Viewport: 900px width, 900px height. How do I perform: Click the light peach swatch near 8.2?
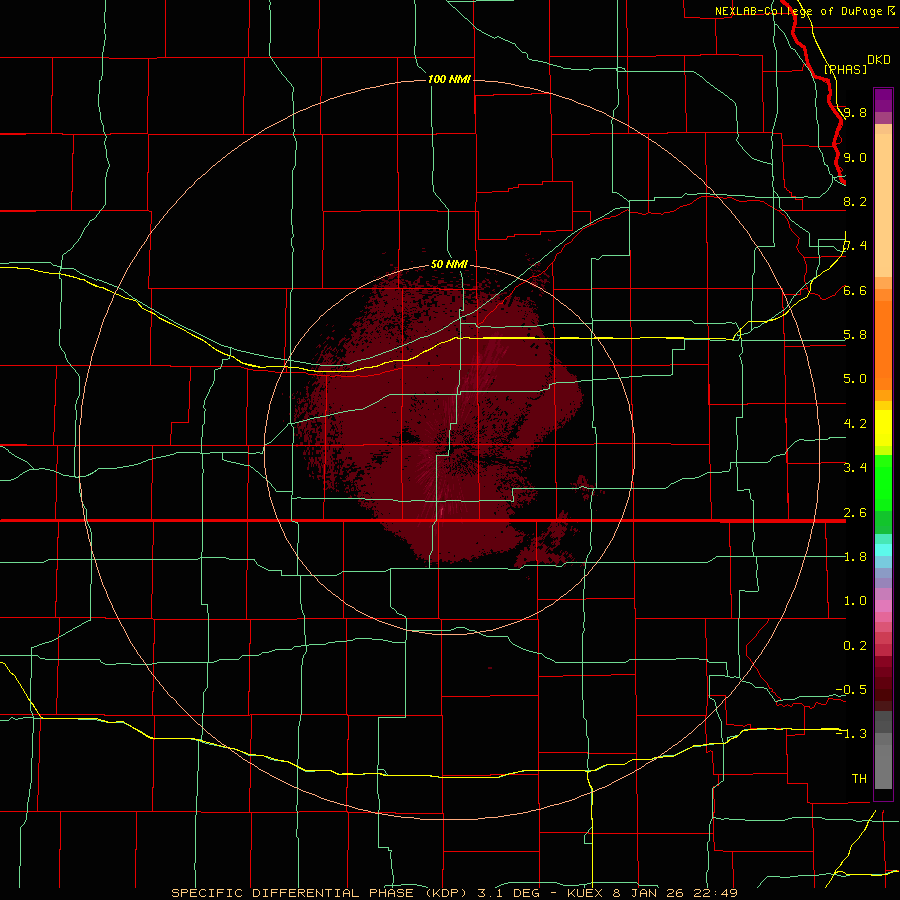click(883, 205)
